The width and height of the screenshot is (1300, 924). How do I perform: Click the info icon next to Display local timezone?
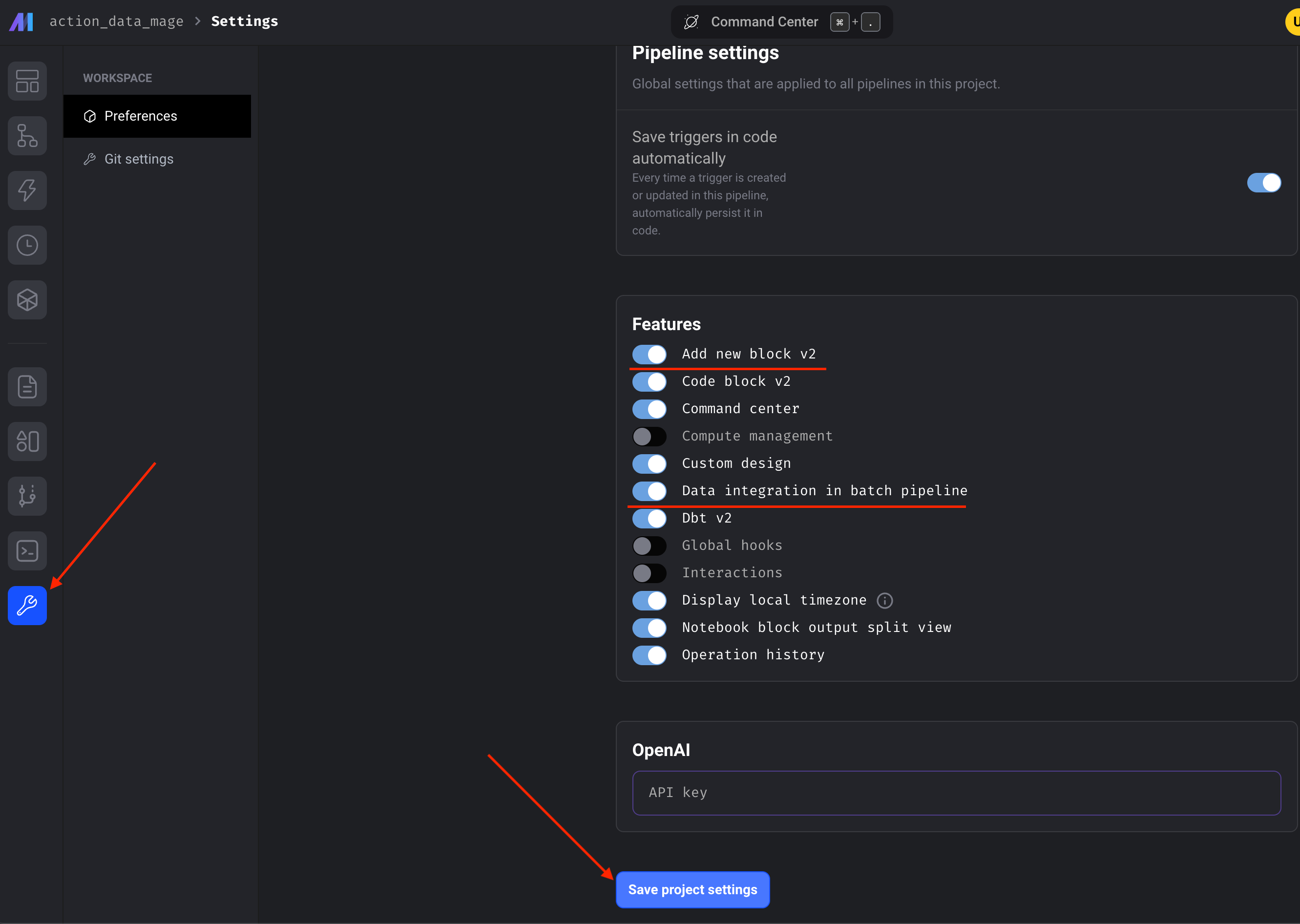[884, 600]
